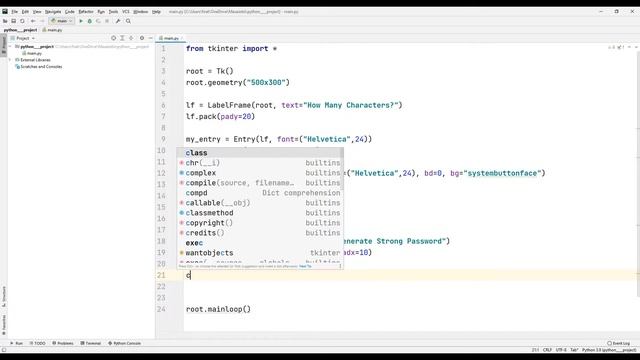This screenshot has height=360, width=640.
Task: Start debugging with the bug icon
Action: tap(89, 21)
